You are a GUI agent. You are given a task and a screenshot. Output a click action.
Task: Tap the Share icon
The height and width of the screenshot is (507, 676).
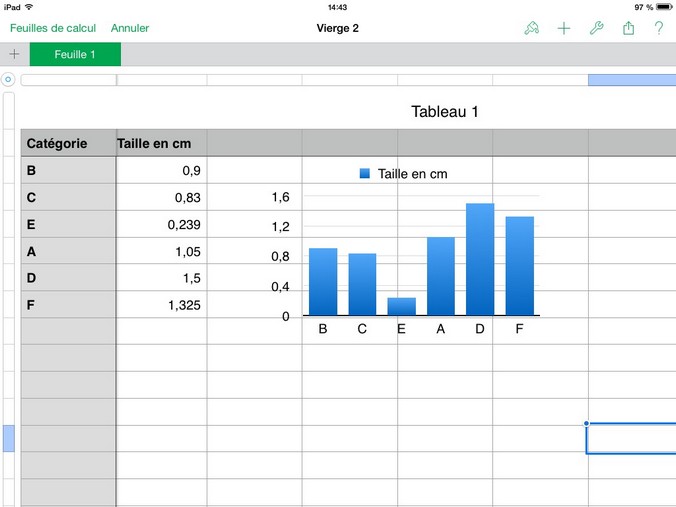coord(628,28)
